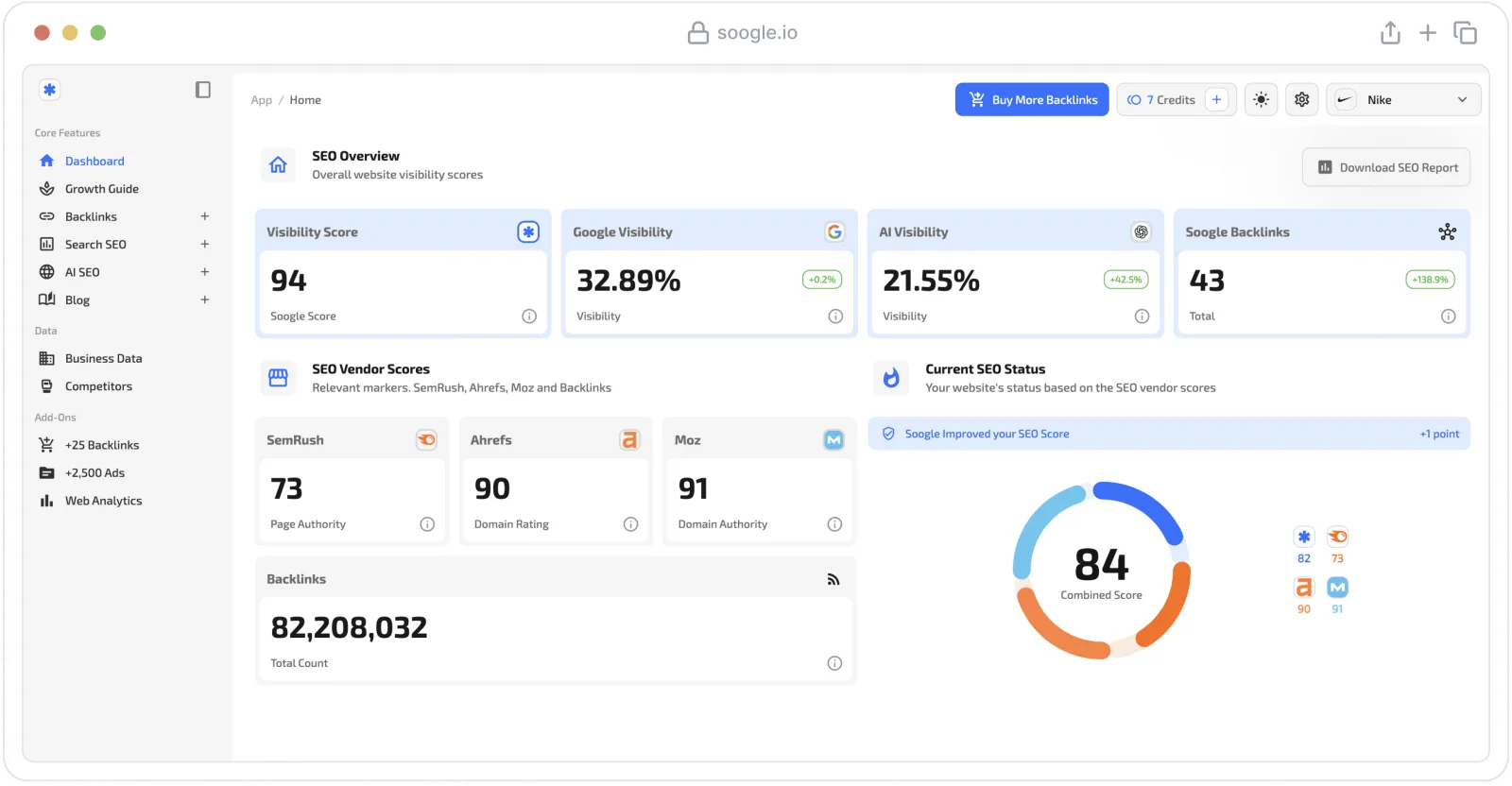Click the Soogle Backlinks network icon
Screen dimensions: 1512x786
tap(1447, 232)
